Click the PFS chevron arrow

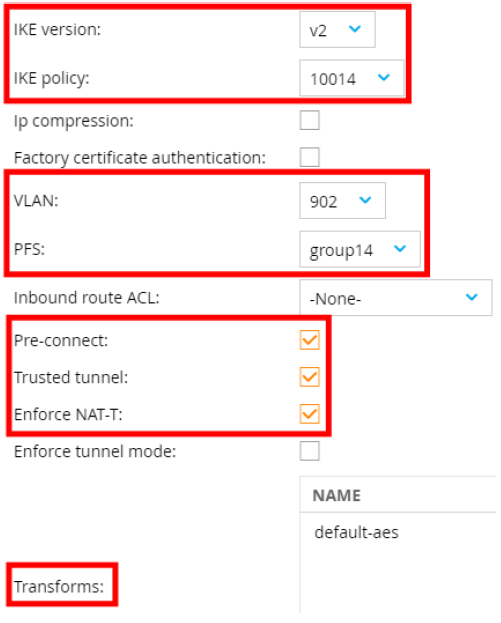click(400, 249)
